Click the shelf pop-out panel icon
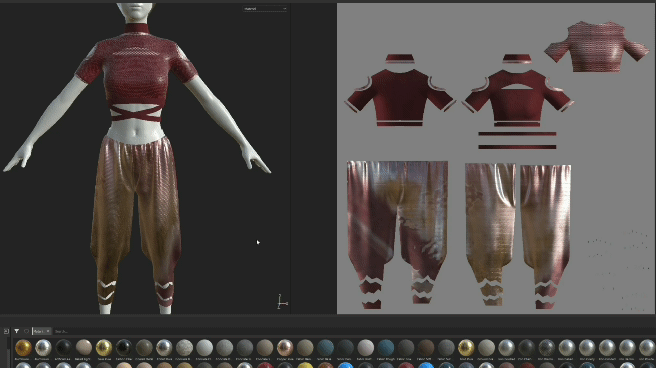Image resolution: width=656 pixels, height=368 pixels. pos(6,331)
